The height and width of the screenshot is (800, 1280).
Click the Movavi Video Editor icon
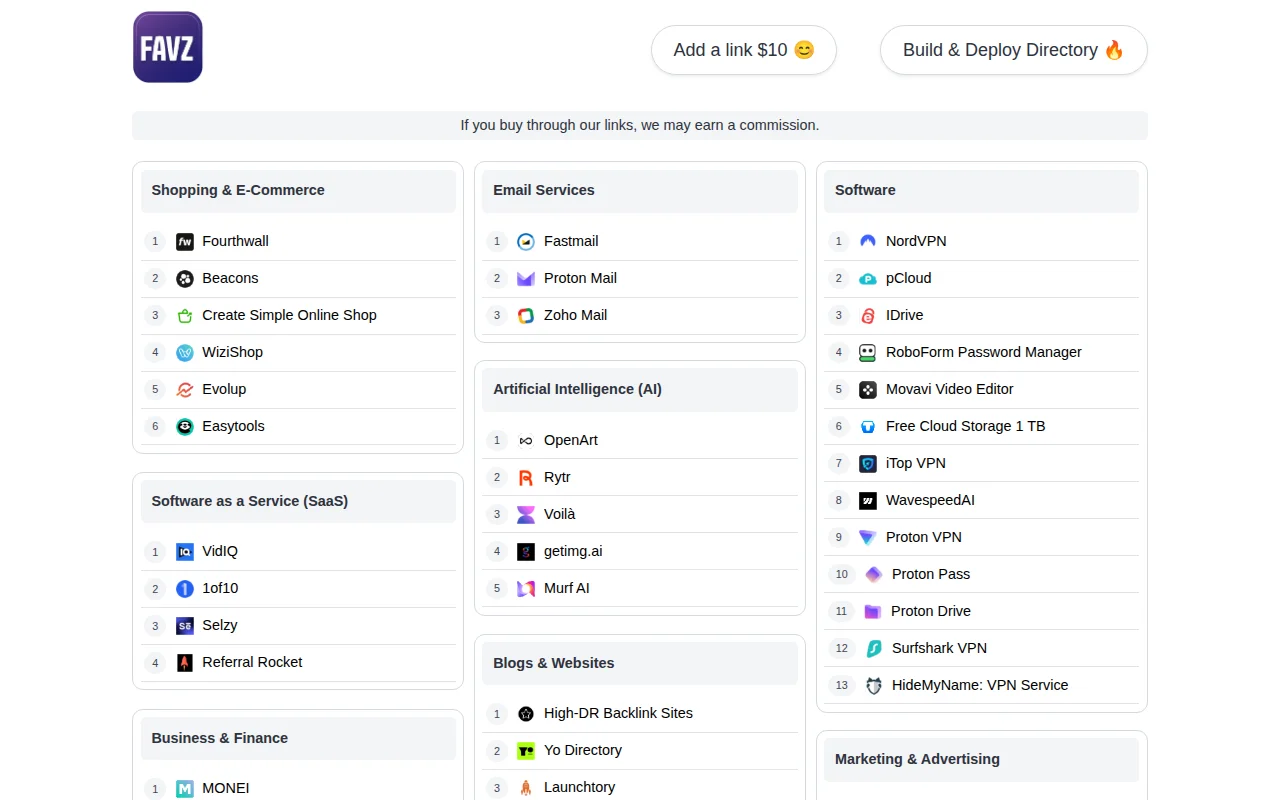coord(868,389)
